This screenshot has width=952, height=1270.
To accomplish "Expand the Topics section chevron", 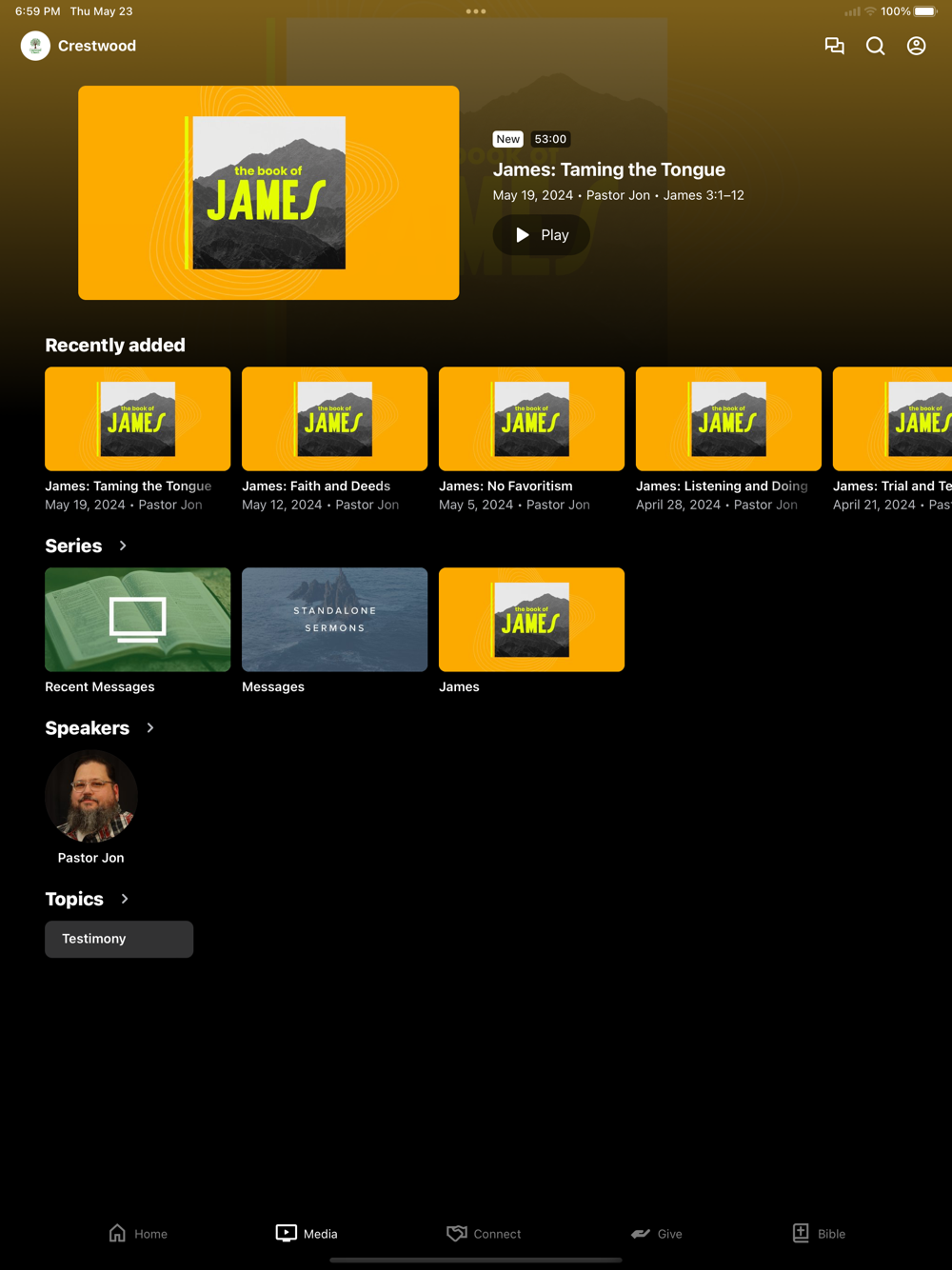I will tap(125, 899).
